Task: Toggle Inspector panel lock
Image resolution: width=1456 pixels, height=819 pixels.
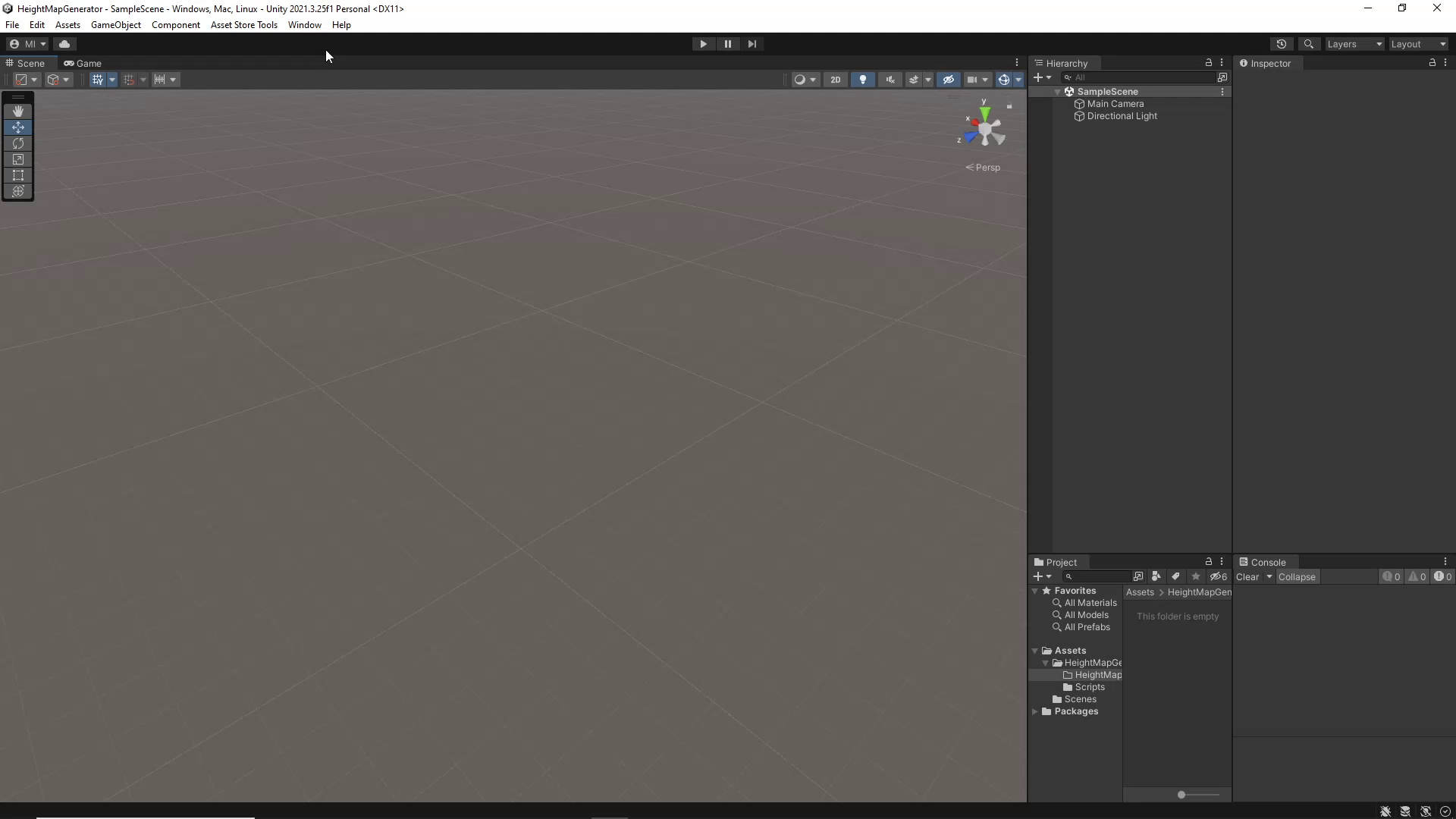Action: point(1432,63)
